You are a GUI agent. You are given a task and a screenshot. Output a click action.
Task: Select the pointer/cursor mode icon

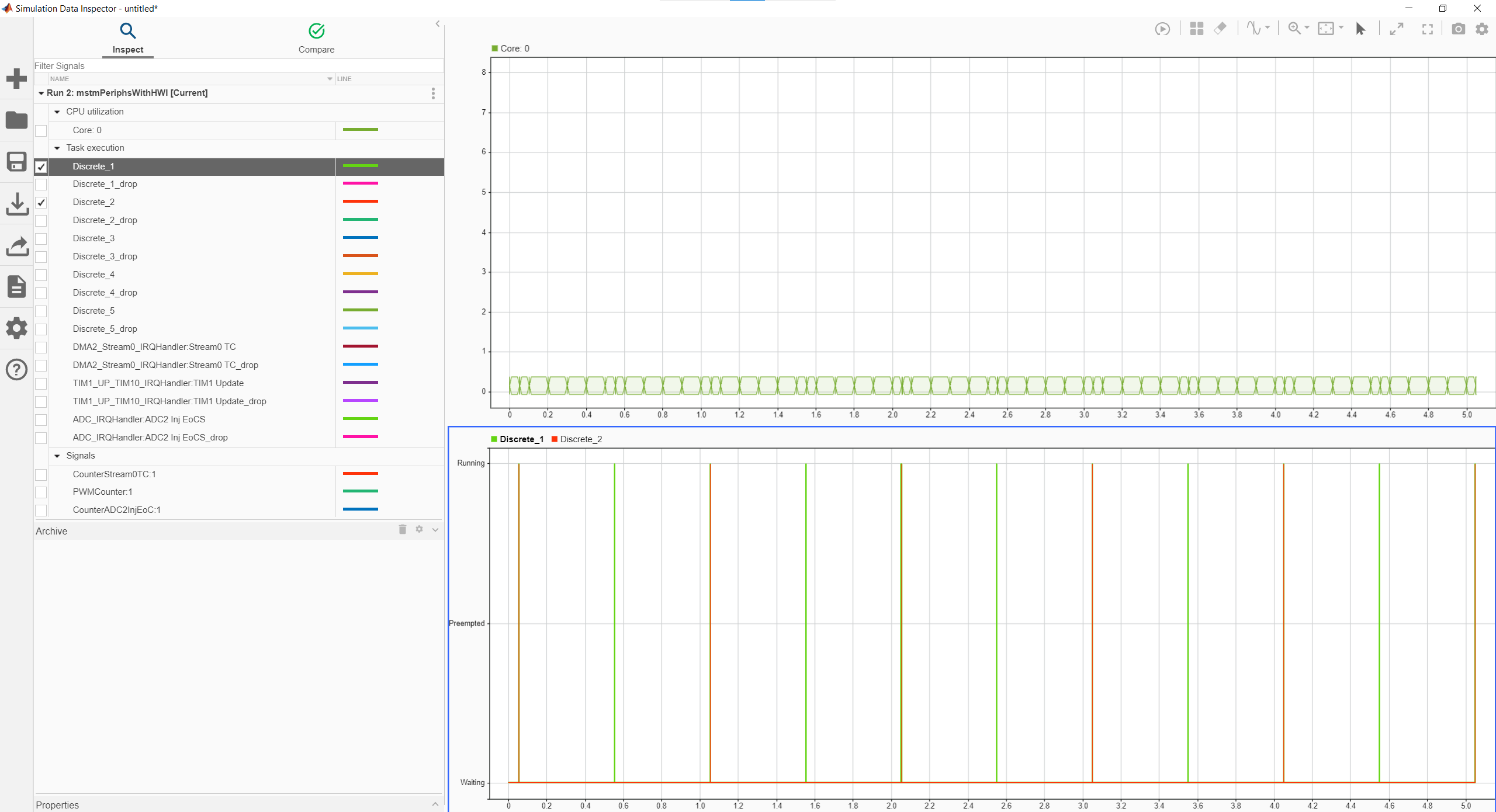(1360, 29)
